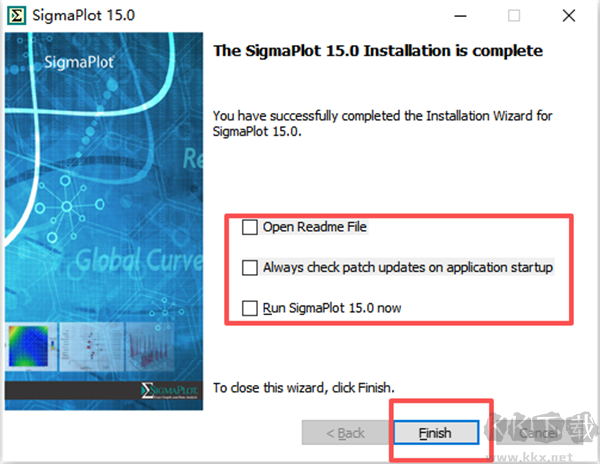Check Run SigmaPlot 15.0 now option
600x464 pixels.
[249, 308]
